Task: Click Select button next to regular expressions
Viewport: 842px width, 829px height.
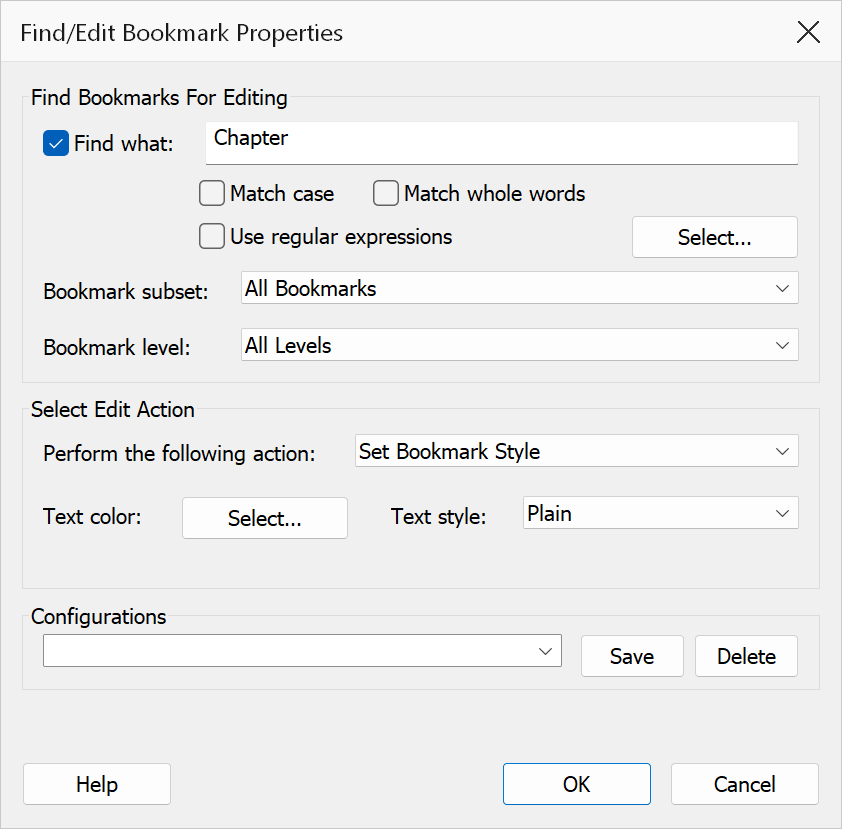Action: tap(715, 237)
